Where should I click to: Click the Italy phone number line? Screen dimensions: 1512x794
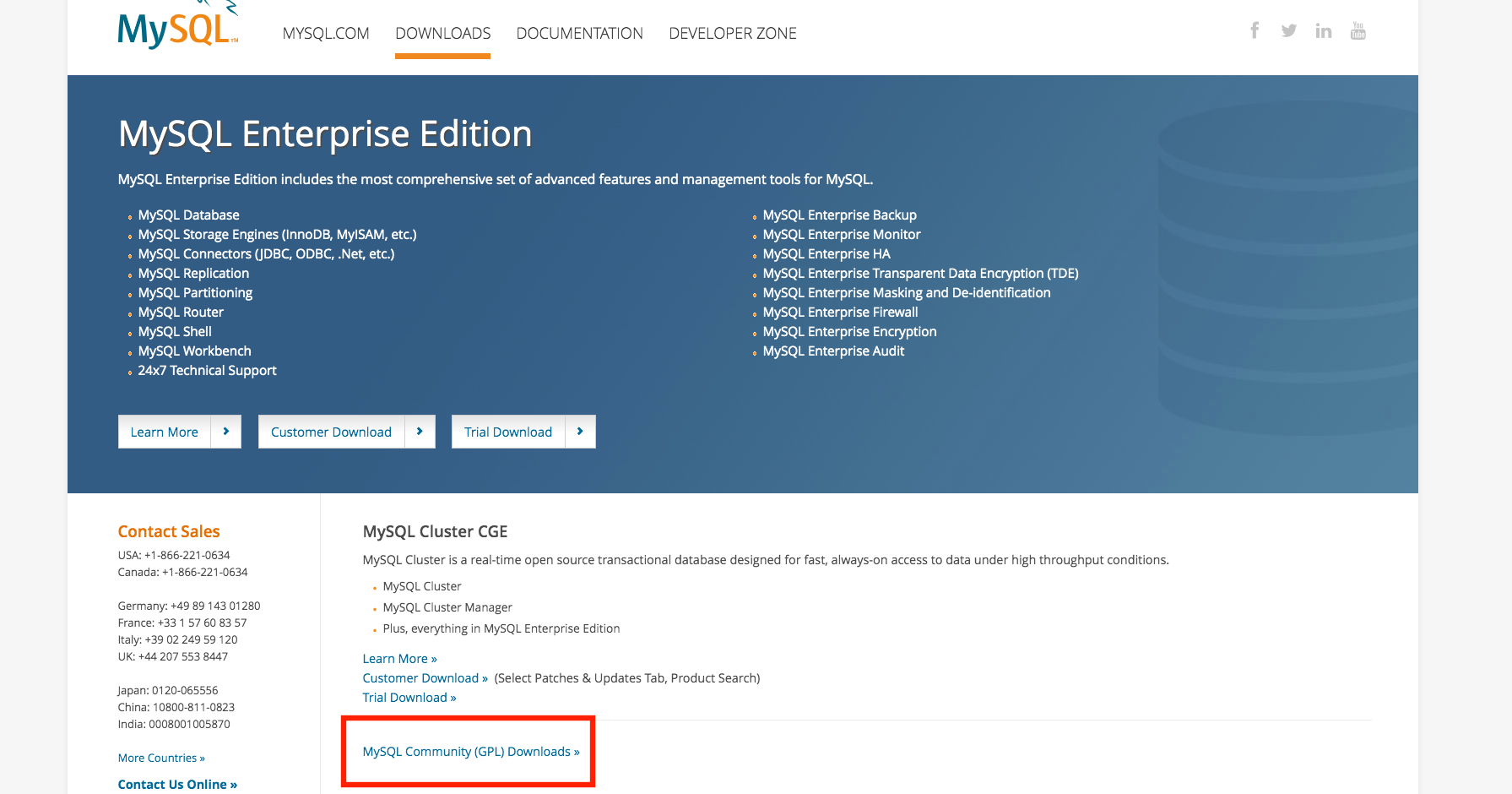[177, 640]
